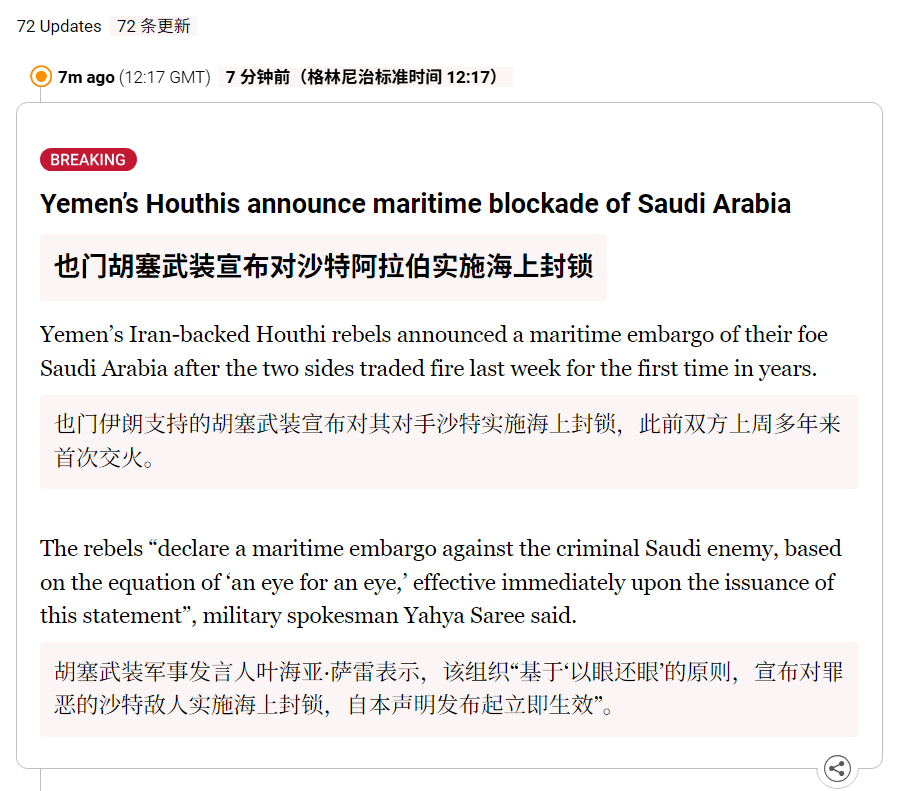The width and height of the screenshot is (905, 791).
Task: Click the orange live update marker
Action: [41, 76]
